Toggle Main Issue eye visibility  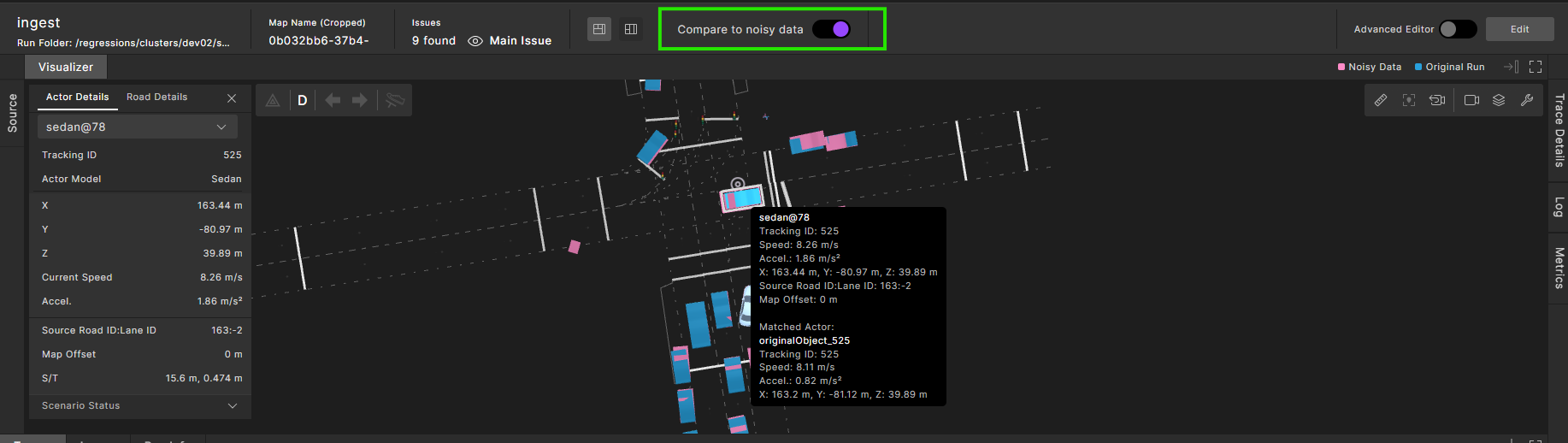click(x=475, y=41)
